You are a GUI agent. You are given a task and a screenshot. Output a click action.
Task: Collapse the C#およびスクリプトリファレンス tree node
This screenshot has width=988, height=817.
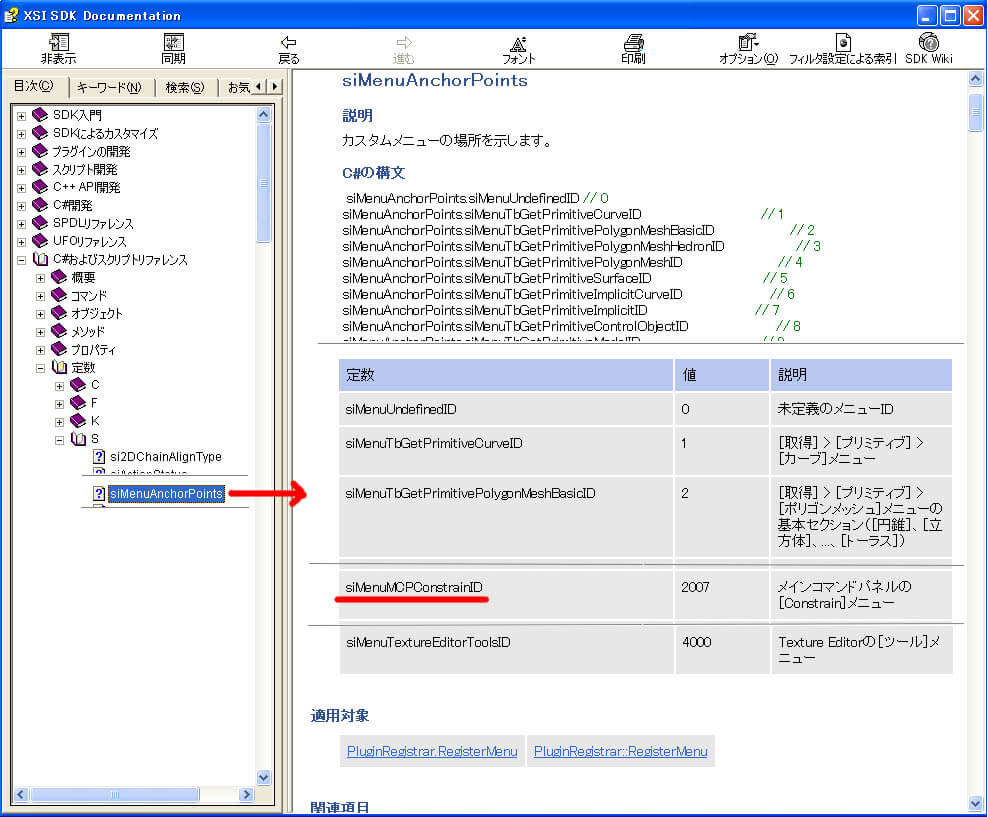pos(21,260)
